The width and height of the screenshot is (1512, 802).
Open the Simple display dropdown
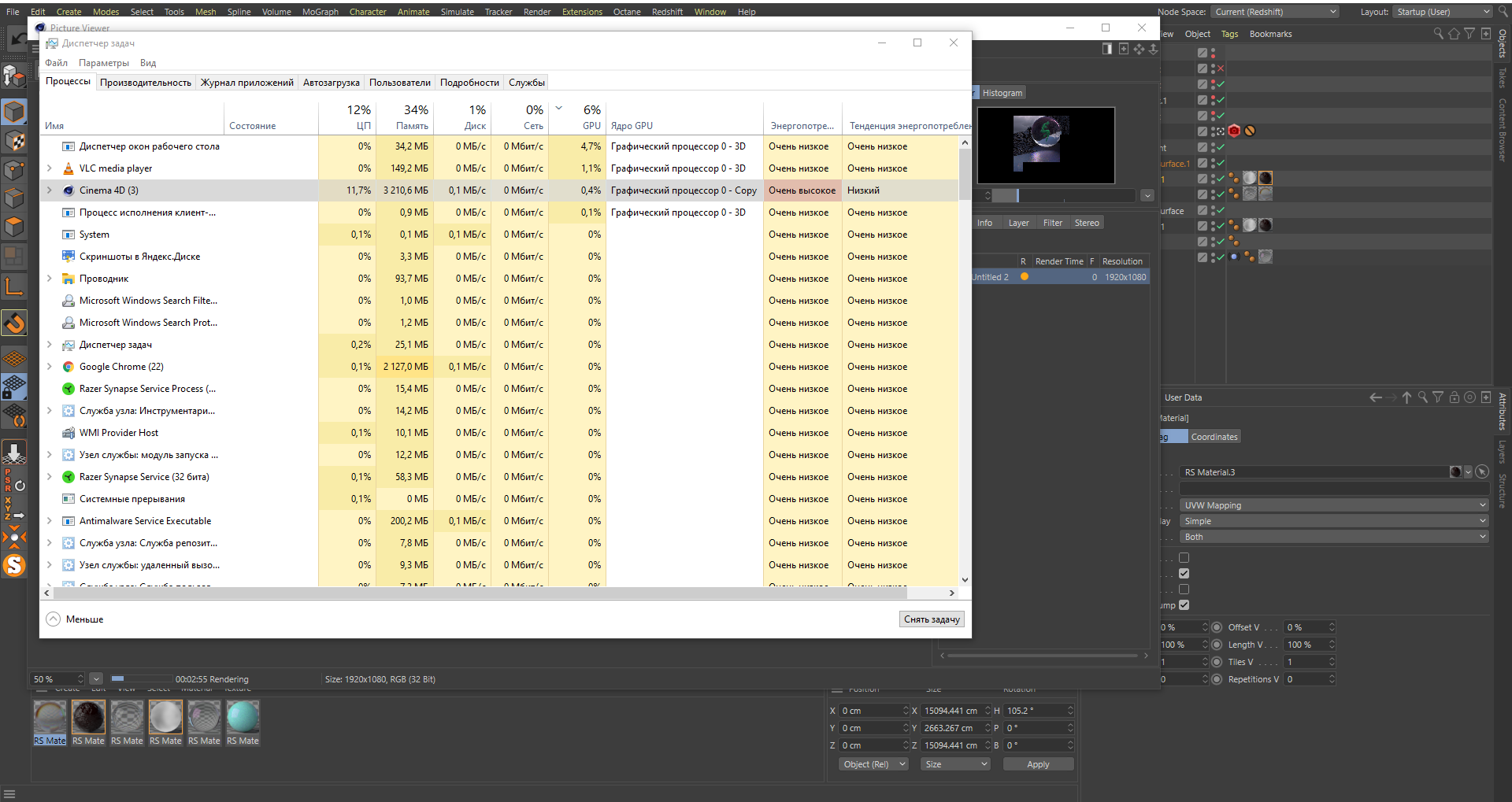1334,521
